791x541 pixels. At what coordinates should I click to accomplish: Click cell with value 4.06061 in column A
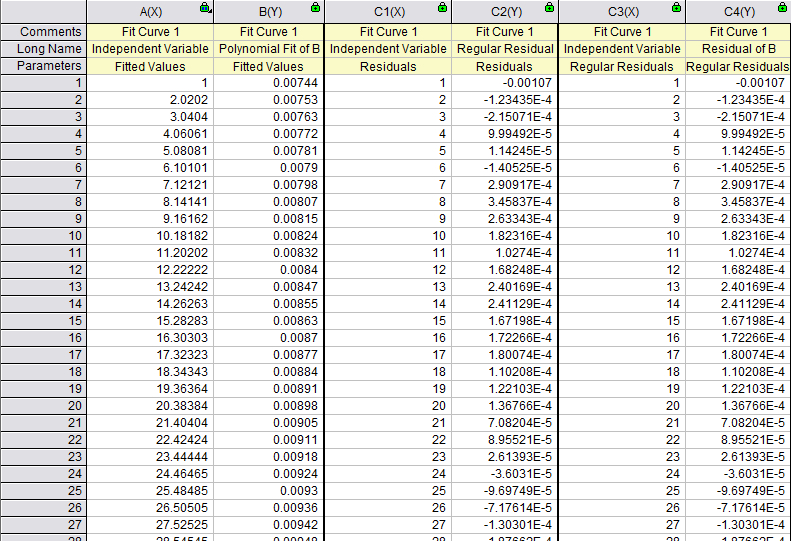pyautogui.click(x=150, y=134)
